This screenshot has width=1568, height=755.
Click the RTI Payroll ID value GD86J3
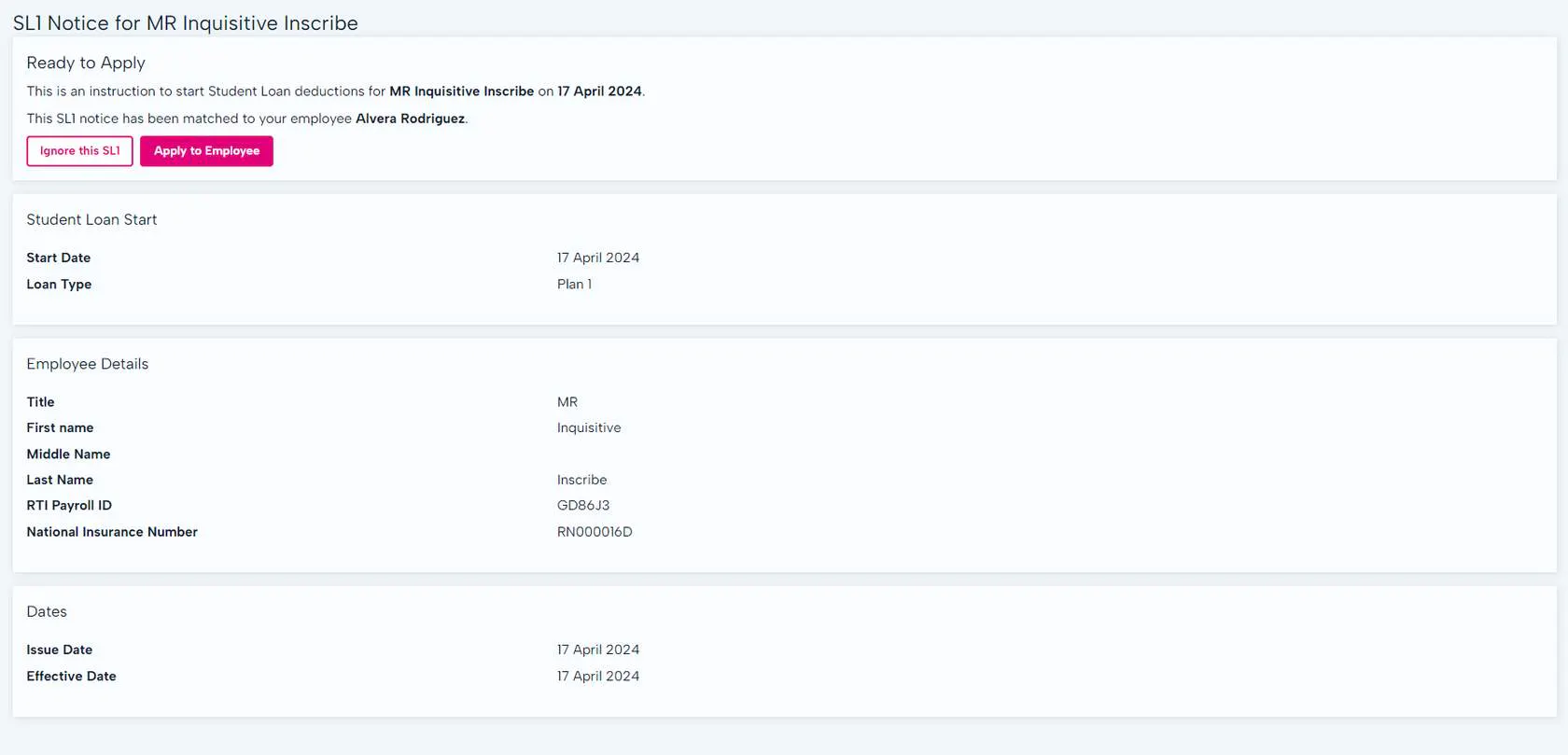click(x=582, y=505)
